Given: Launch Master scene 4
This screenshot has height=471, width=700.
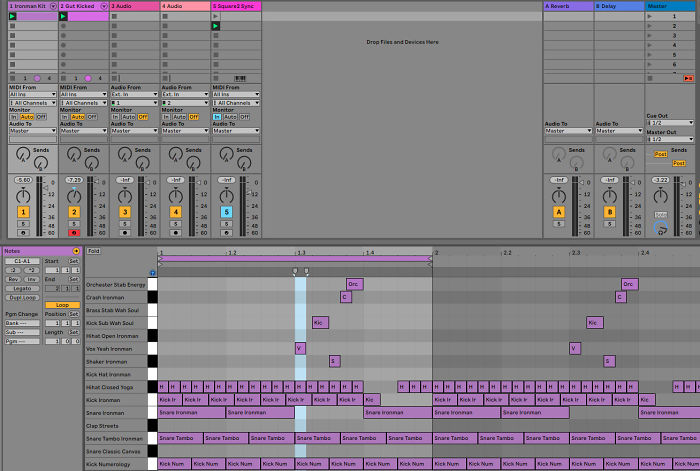Looking at the screenshot, I should [x=650, y=45].
